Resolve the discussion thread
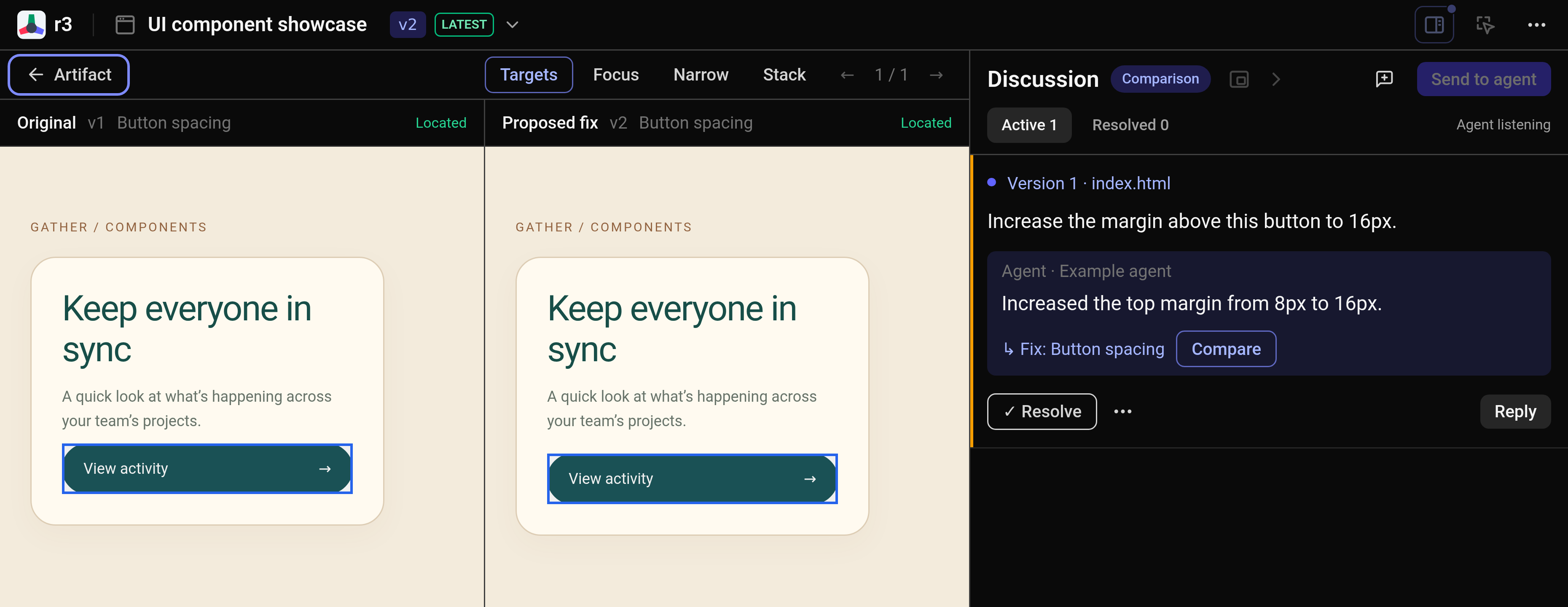The image size is (1568, 607). [1042, 412]
